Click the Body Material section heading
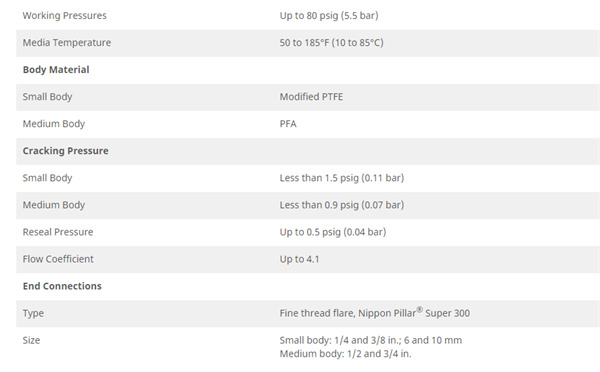 [x=56, y=70]
